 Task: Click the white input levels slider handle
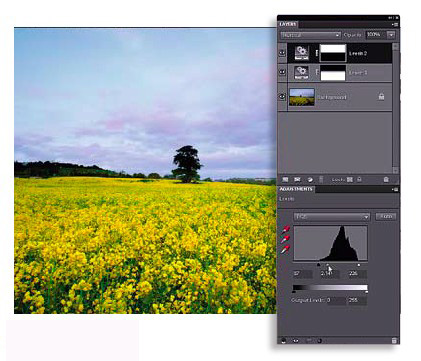click(359, 265)
